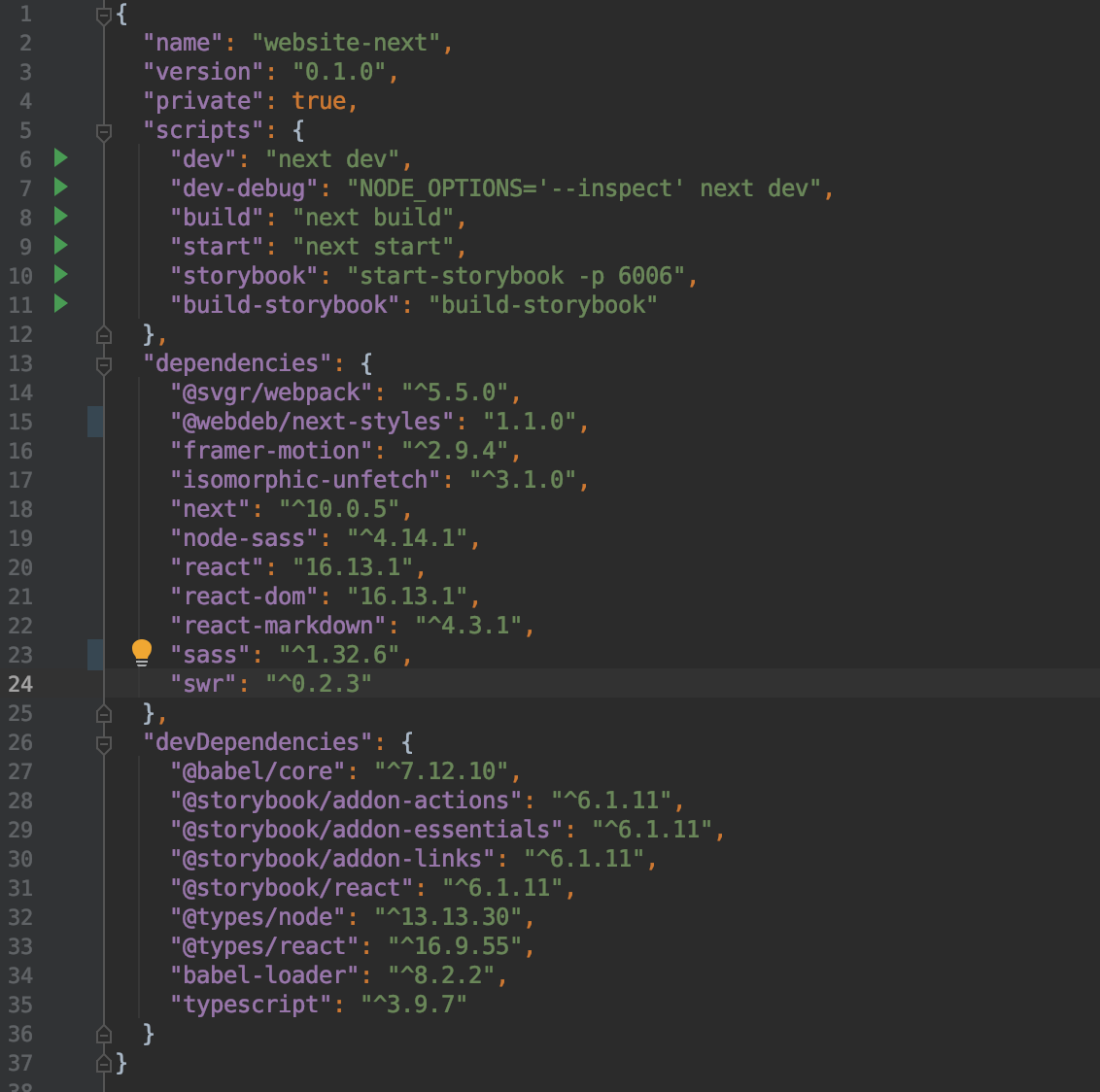
Task: Click the "@storybook/addon-essentials" package name
Action: click(x=367, y=830)
